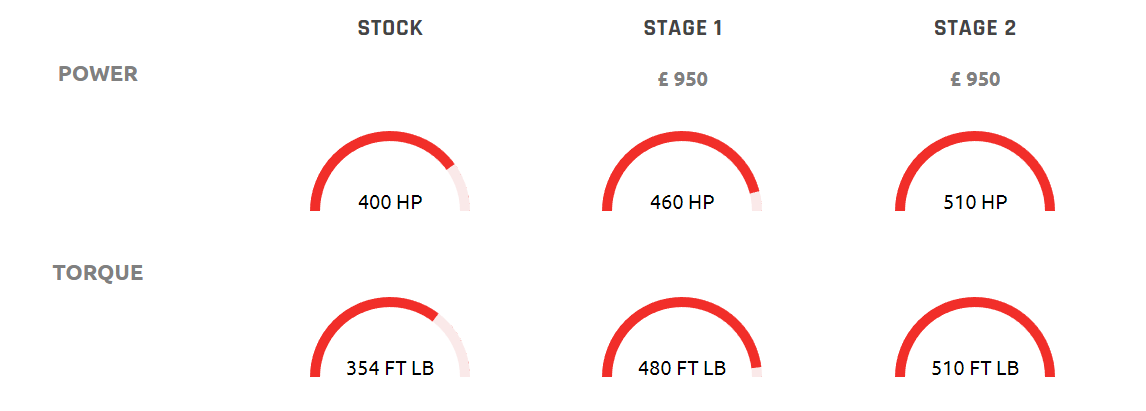Click the 480 FT LB value
The width and height of the screenshot is (1146, 411).
pyautogui.click(x=683, y=368)
